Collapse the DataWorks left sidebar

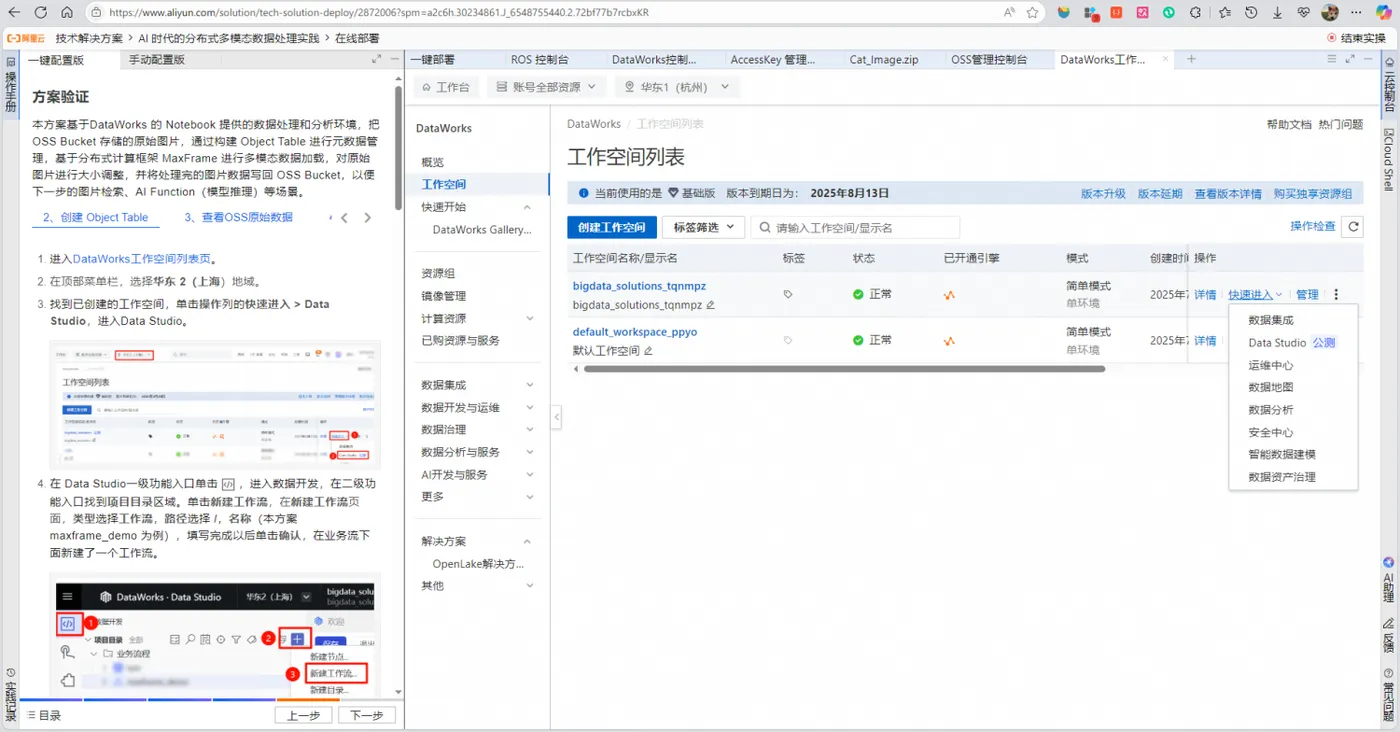click(x=556, y=416)
